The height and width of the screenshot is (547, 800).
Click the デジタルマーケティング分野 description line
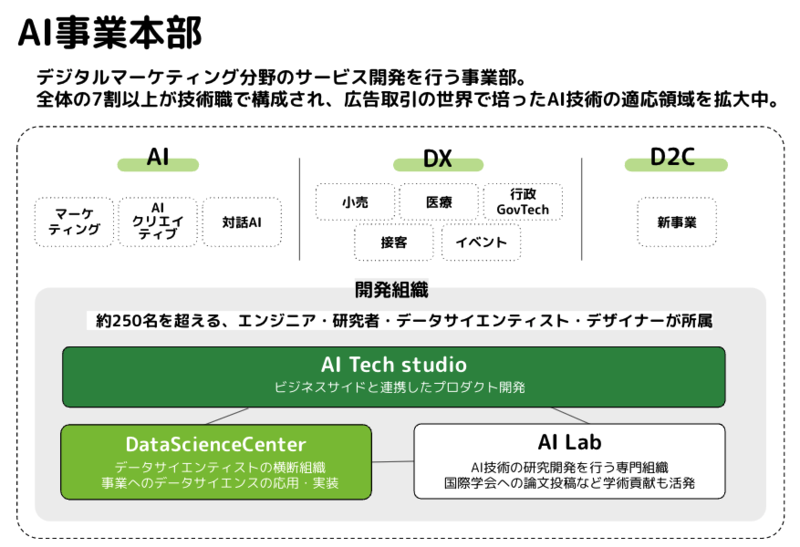281,78
